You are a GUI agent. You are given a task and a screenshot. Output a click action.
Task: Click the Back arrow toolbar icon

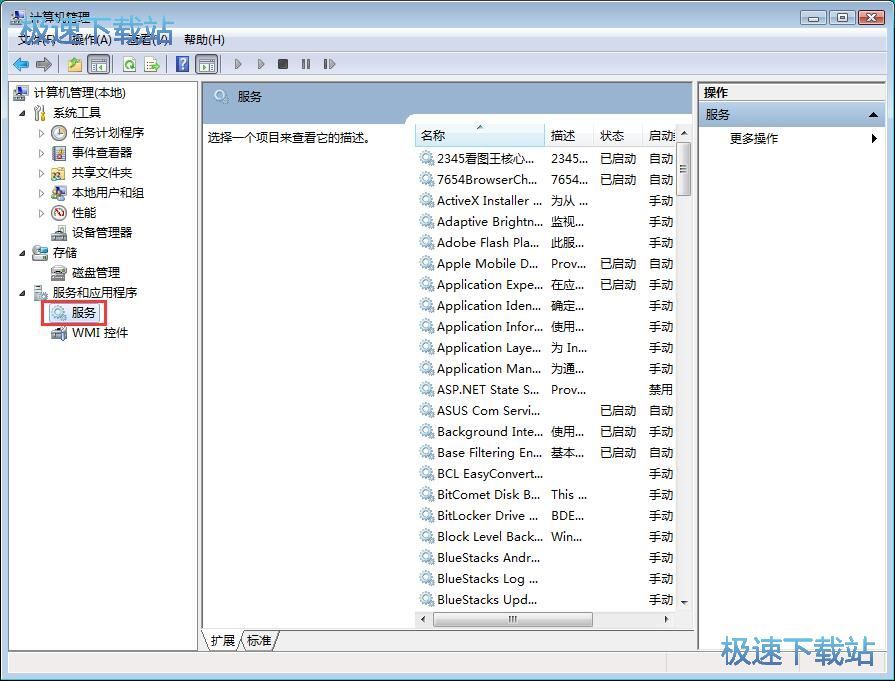[21, 65]
